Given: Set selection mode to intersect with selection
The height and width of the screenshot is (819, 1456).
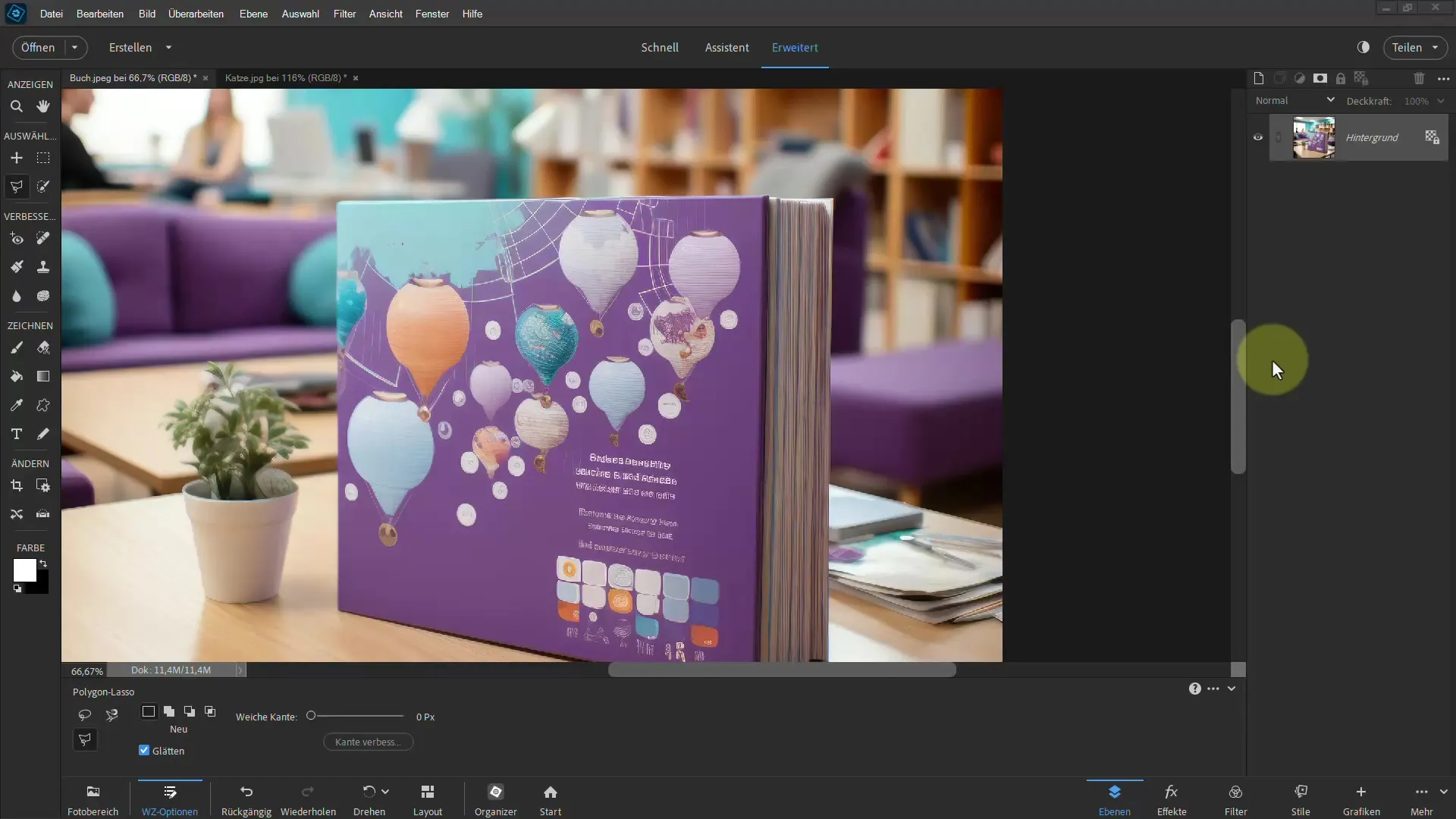Looking at the screenshot, I should click(x=210, y=711).
